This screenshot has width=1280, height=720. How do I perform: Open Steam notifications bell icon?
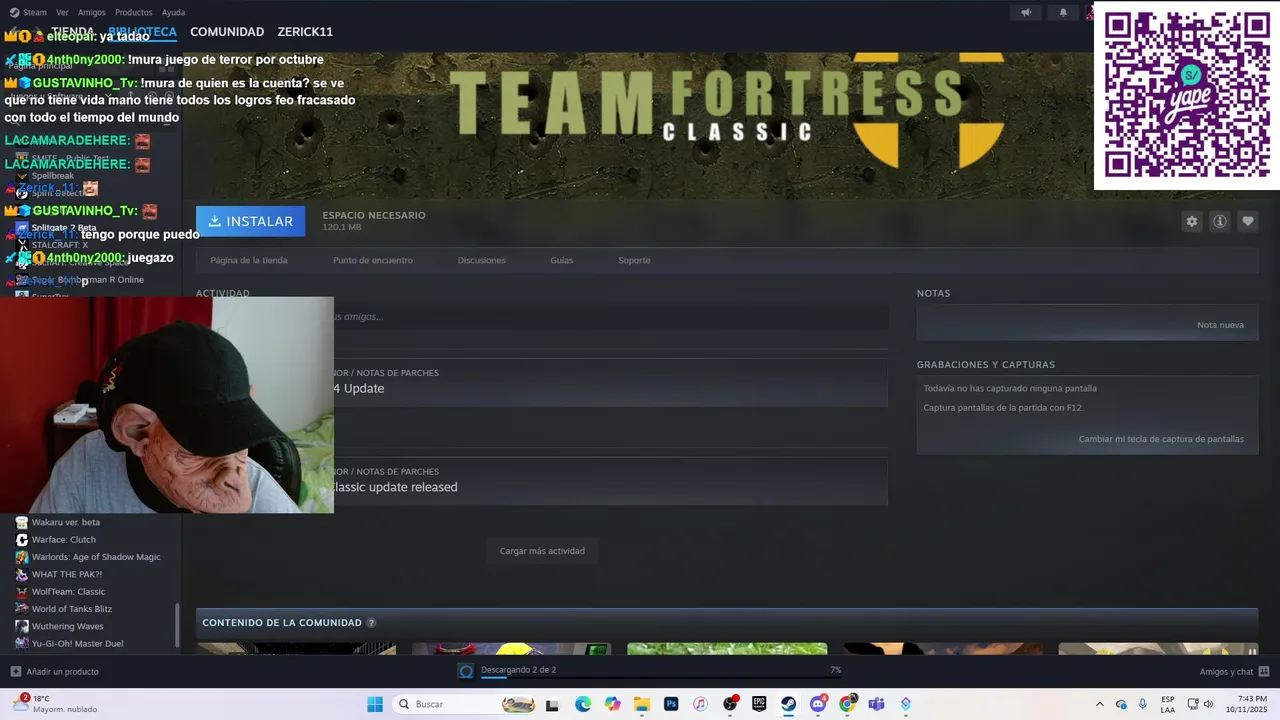point(1063,12)
